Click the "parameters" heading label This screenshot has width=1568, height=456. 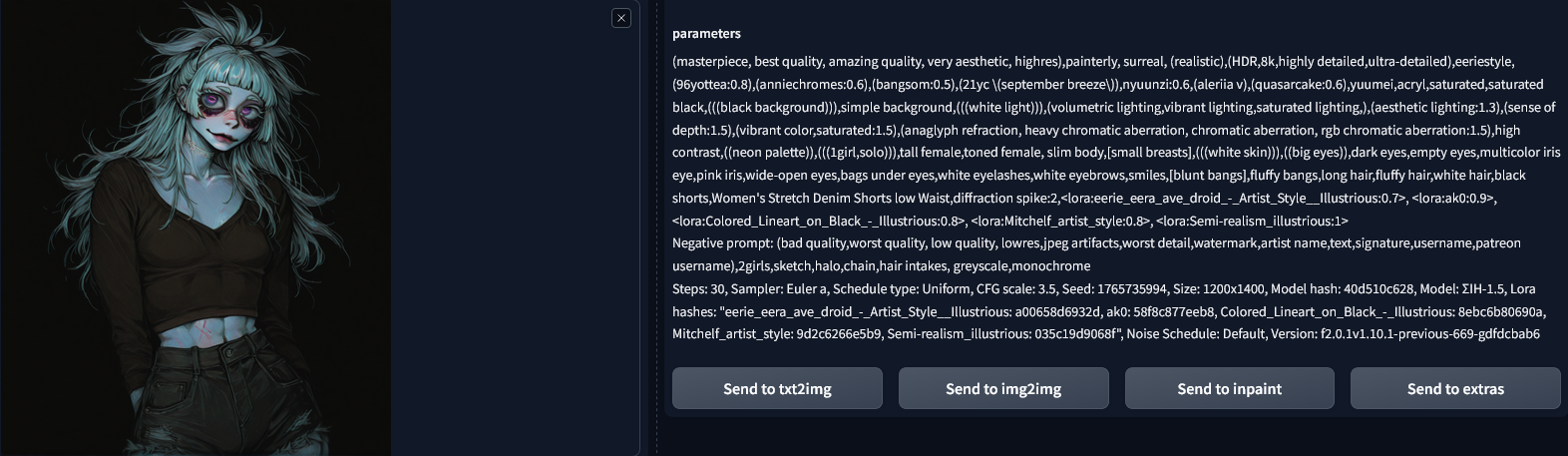706,34
